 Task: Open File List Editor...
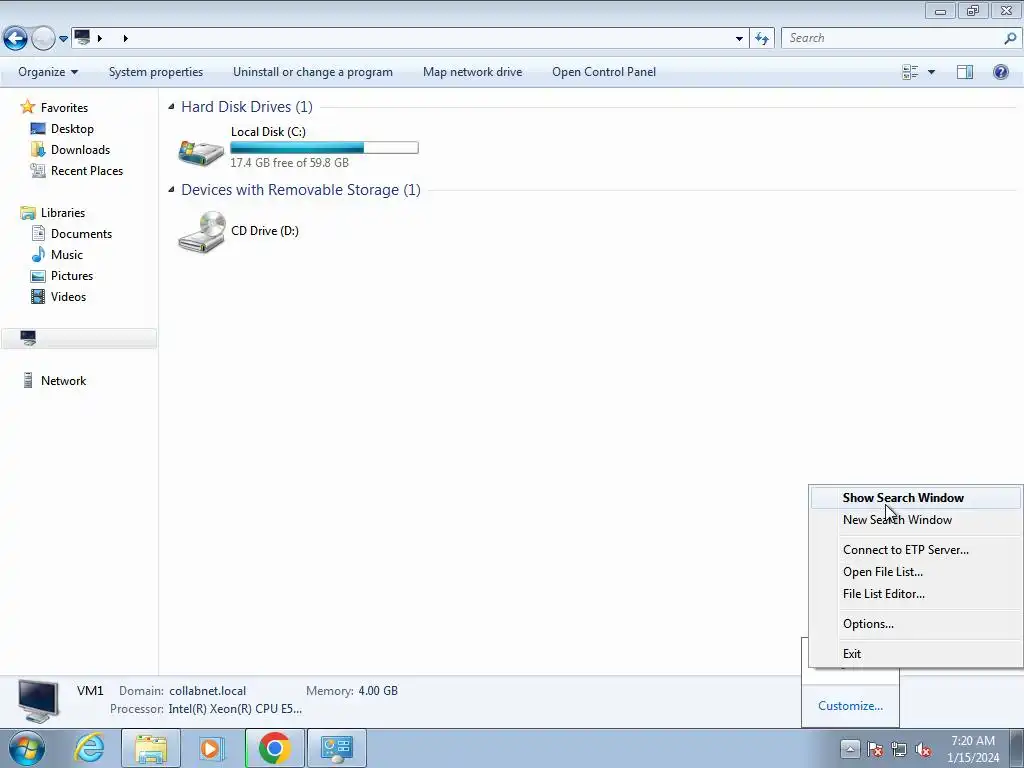(916, 594)
